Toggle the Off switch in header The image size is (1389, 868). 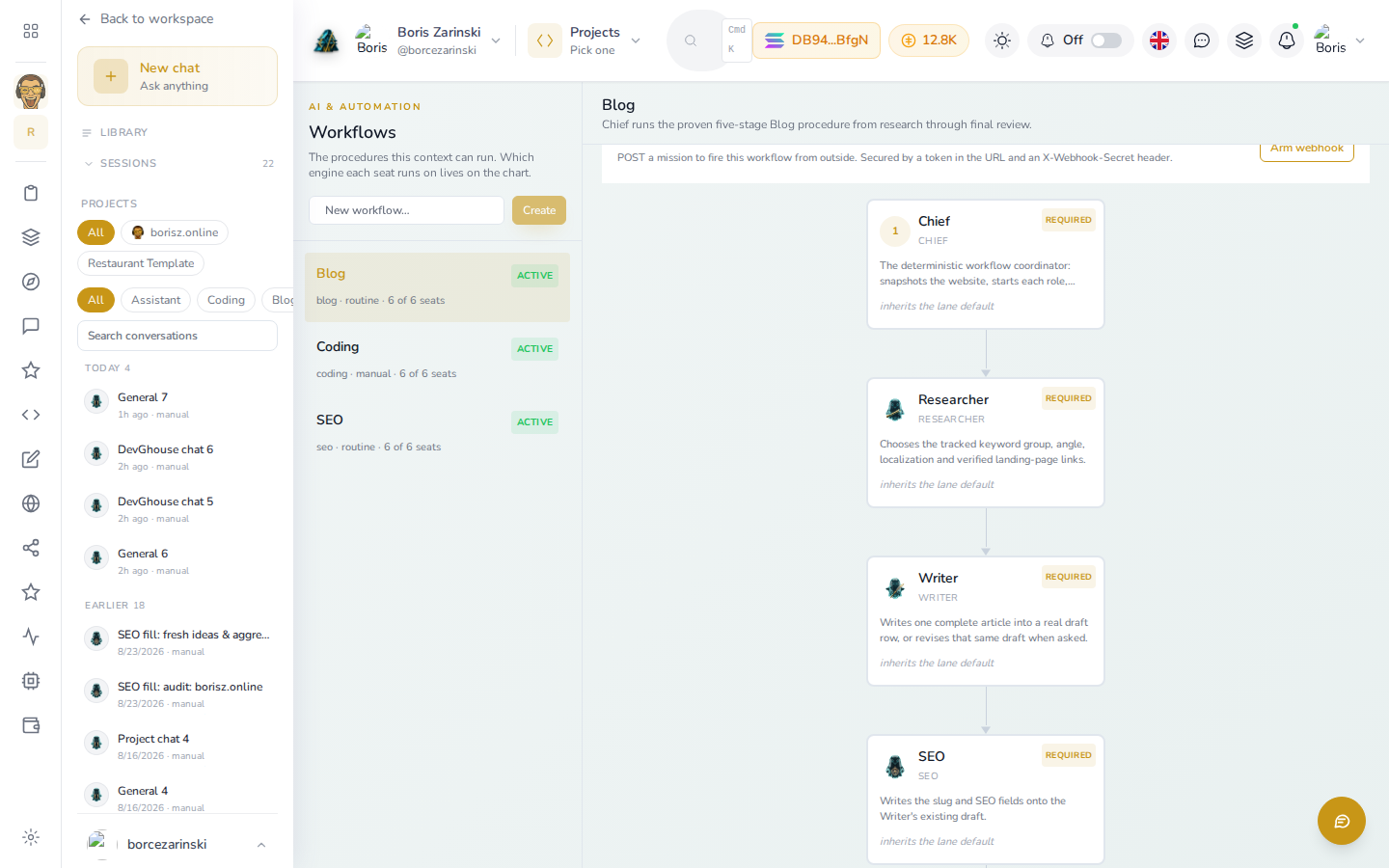[1105, 41]
